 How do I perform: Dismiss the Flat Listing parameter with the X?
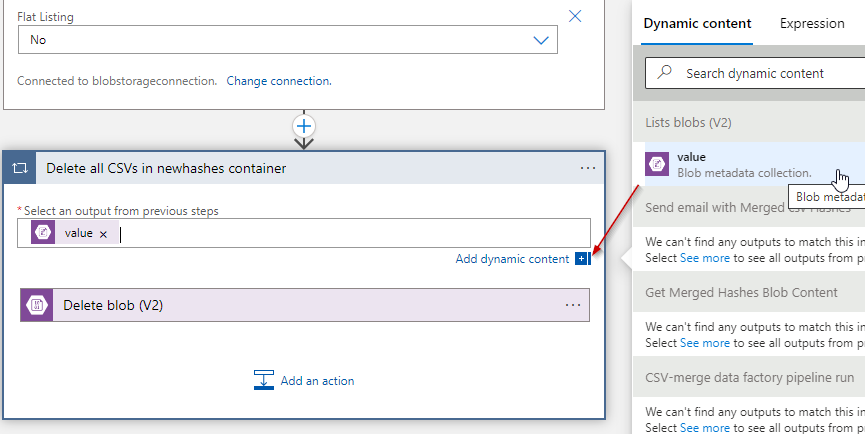point(575,16)
